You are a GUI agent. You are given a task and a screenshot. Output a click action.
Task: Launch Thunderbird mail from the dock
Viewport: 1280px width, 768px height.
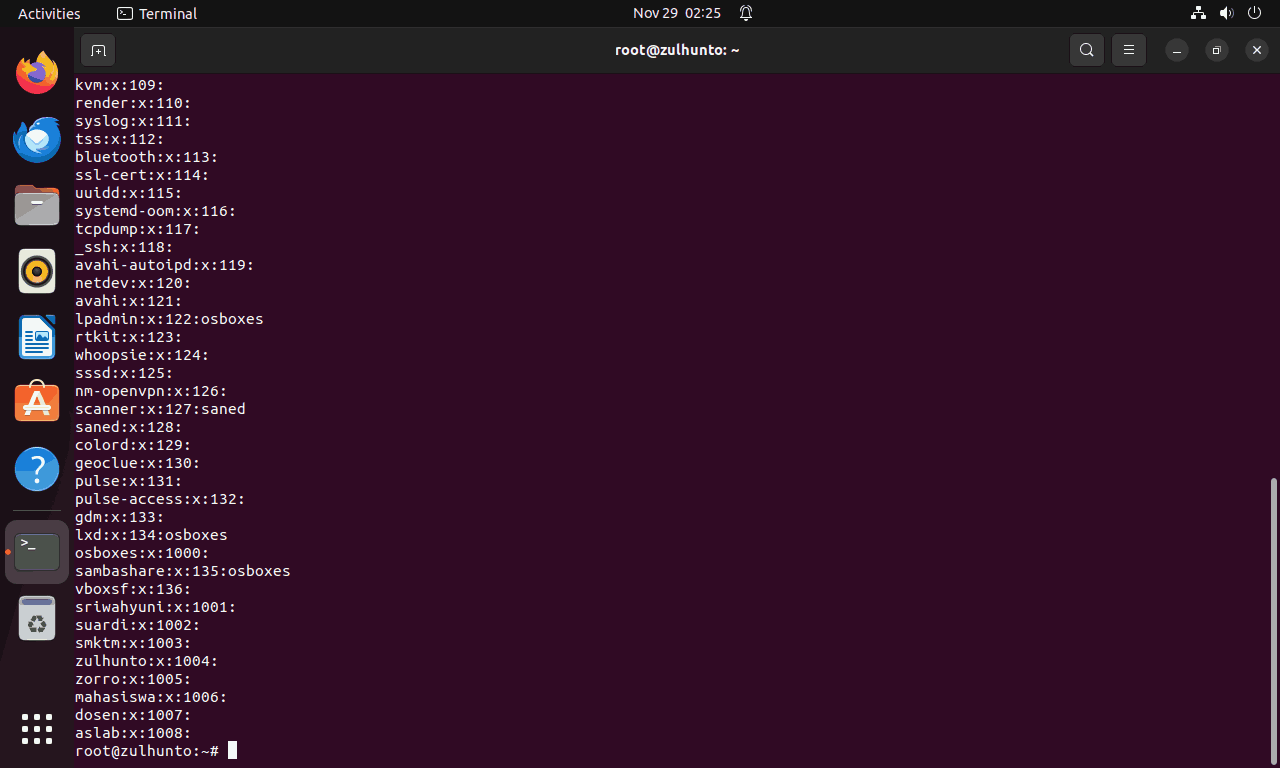click(x=37, y=139)
